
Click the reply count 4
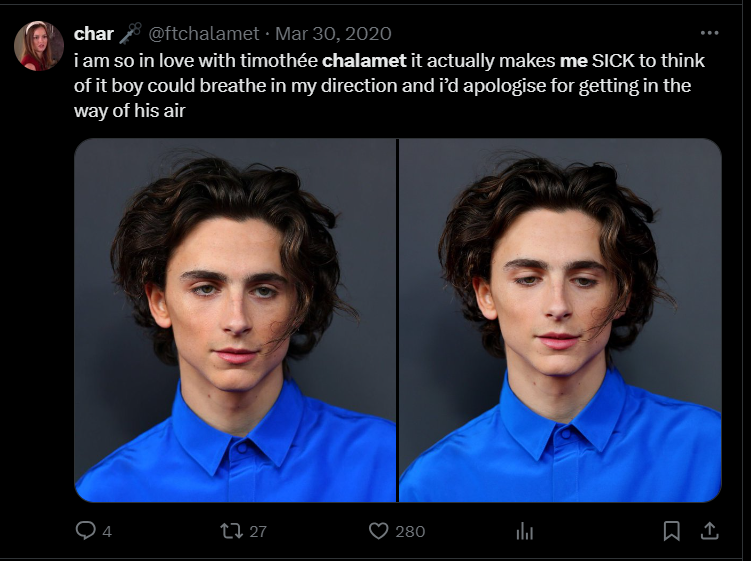coord(107,532)
